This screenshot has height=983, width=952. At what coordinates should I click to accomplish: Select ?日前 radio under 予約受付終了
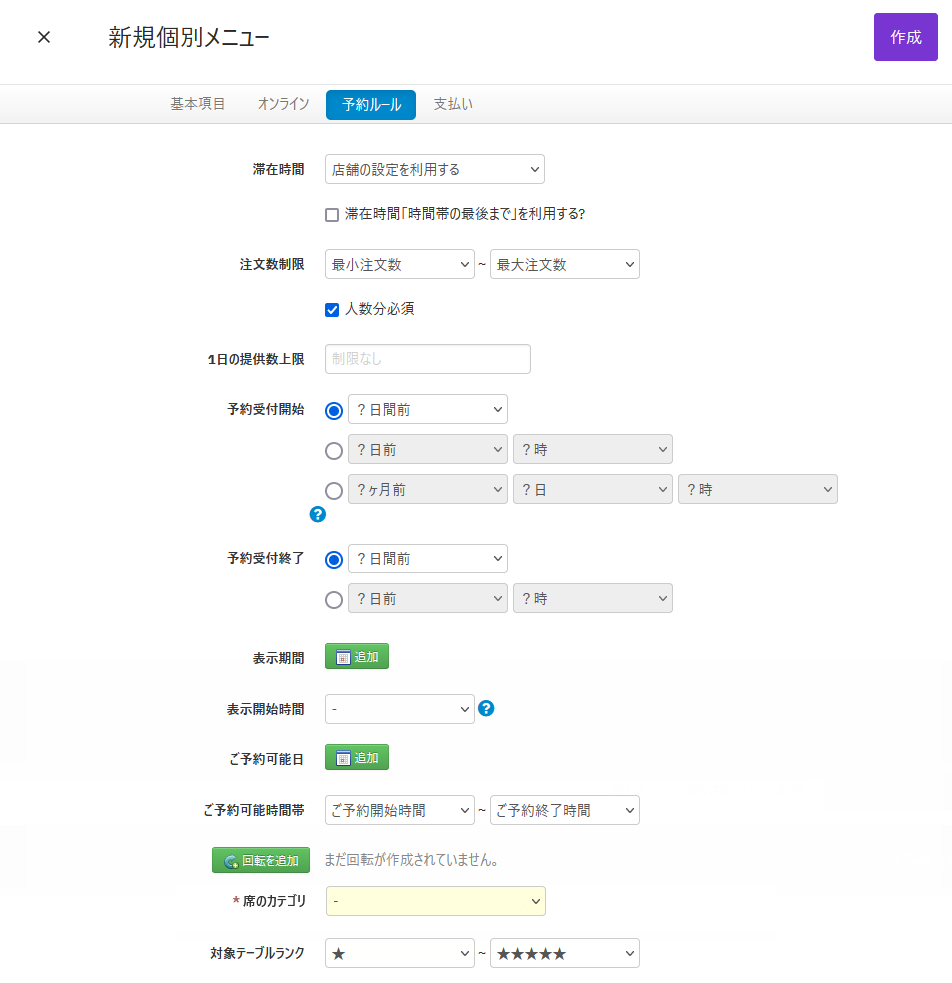click(x=334, y=599)
